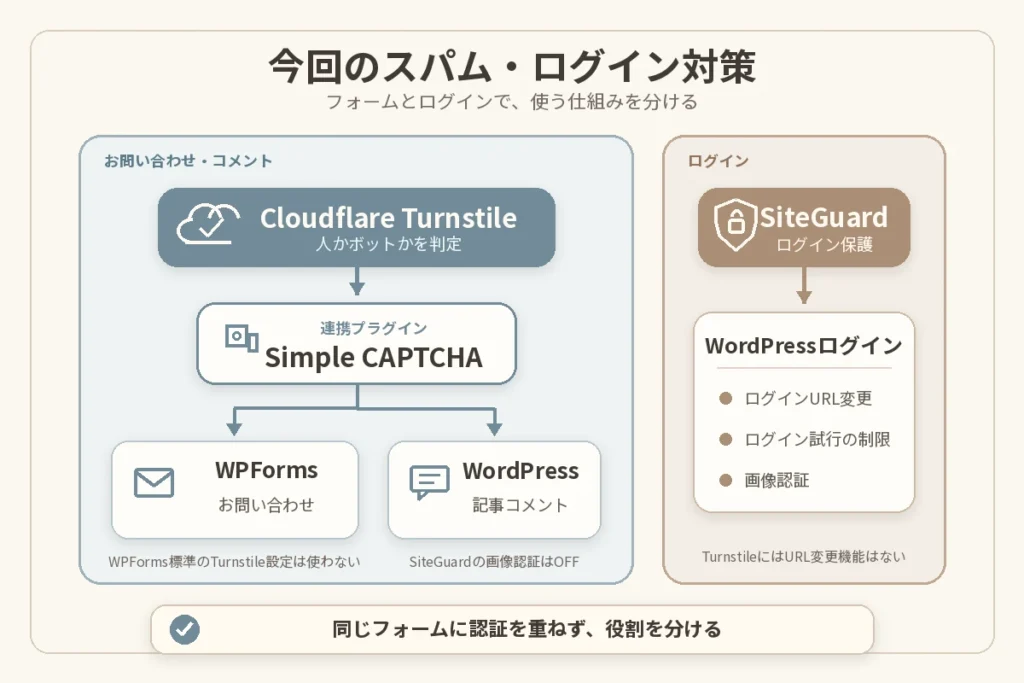The height and width of the screenshot is (683, 1024).
Task: Select the Cloudflare Turnstile box
Action: [x=357, y=227]
